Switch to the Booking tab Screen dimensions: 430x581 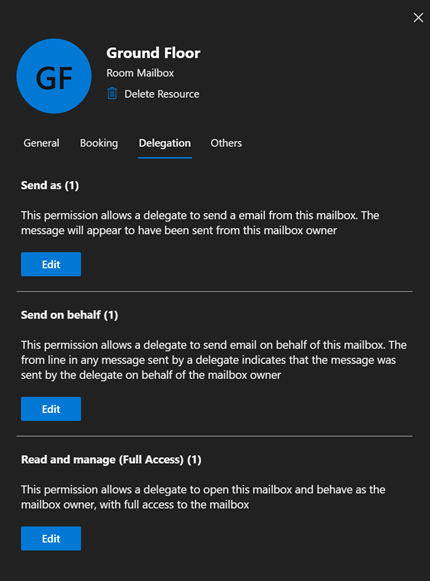pyautogui.click(x=99, y=143)
